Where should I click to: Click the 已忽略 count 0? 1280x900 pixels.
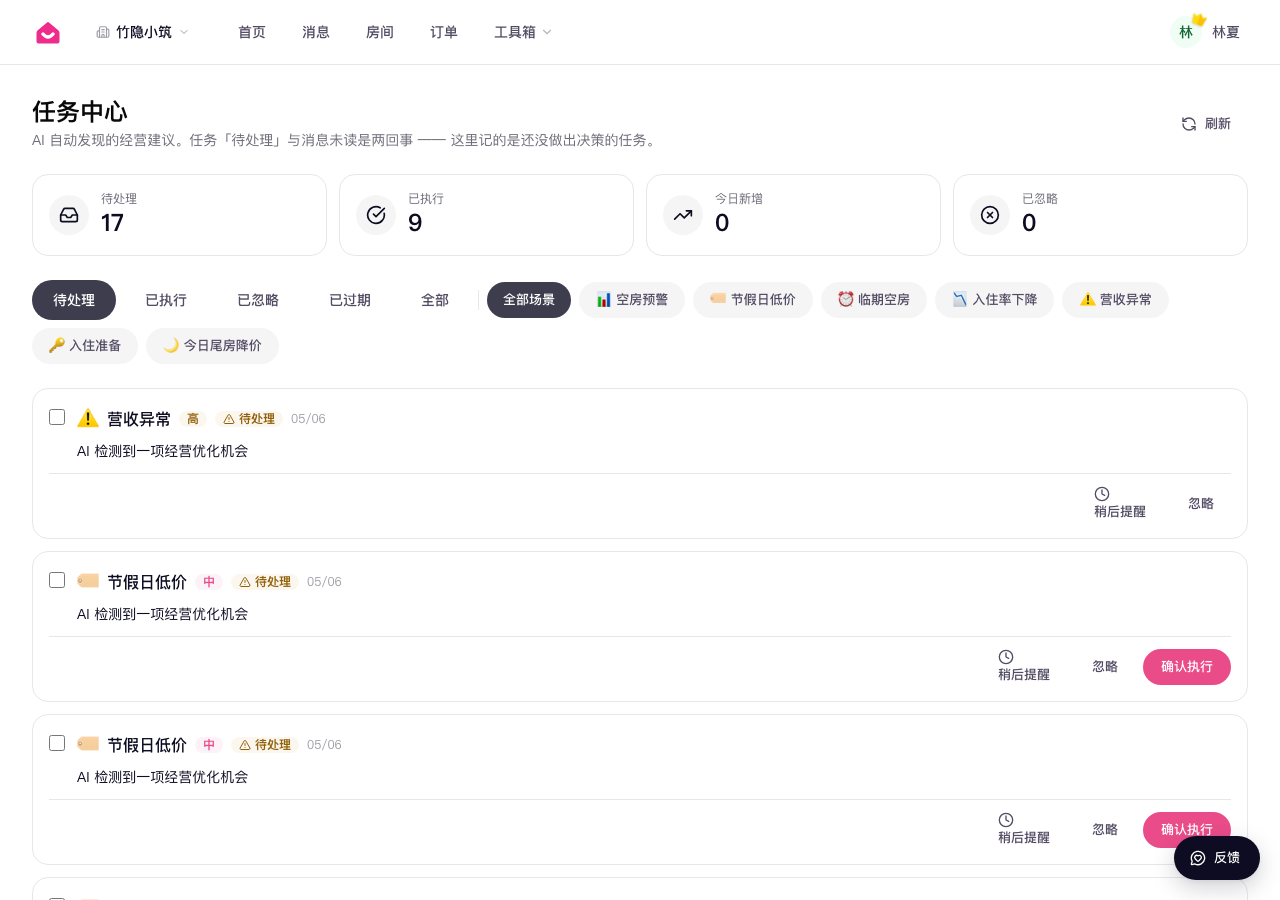[1029, 223]
